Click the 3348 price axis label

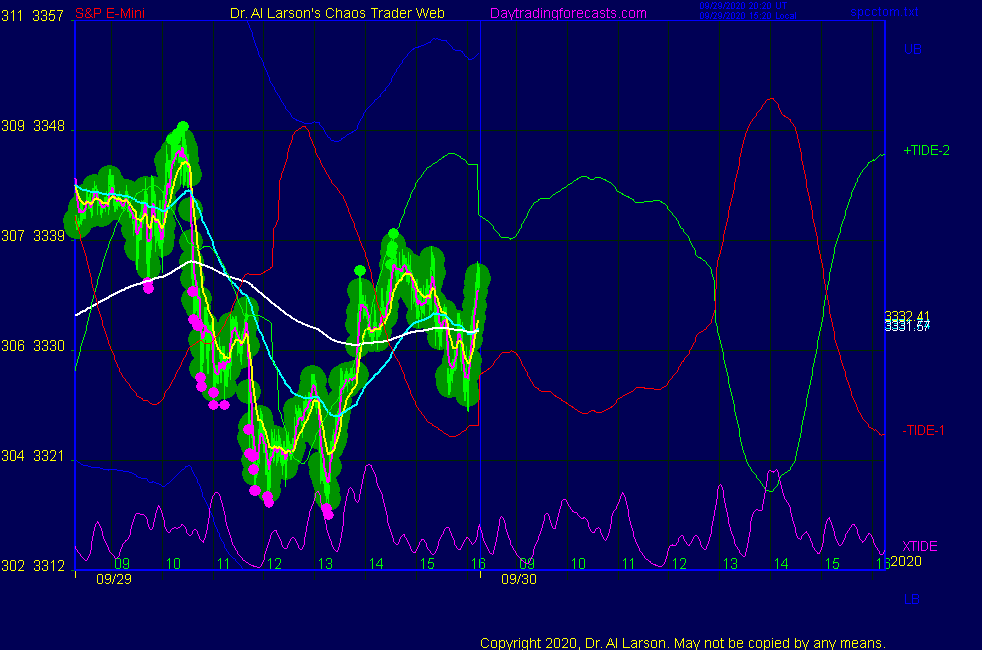[49, 126]
